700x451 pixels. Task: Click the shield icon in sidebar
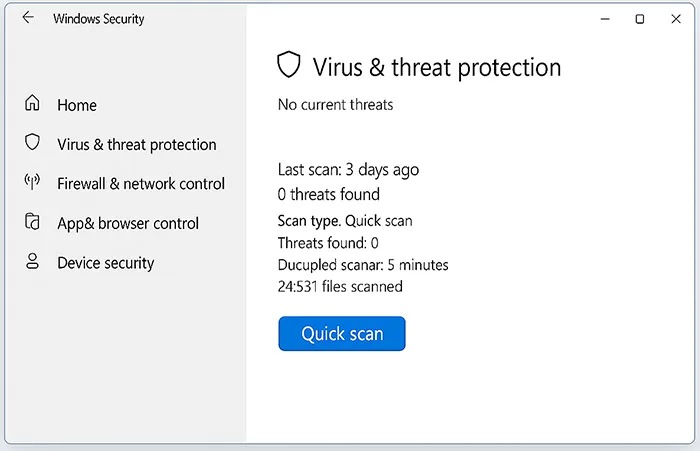click(x=33, y=143)
